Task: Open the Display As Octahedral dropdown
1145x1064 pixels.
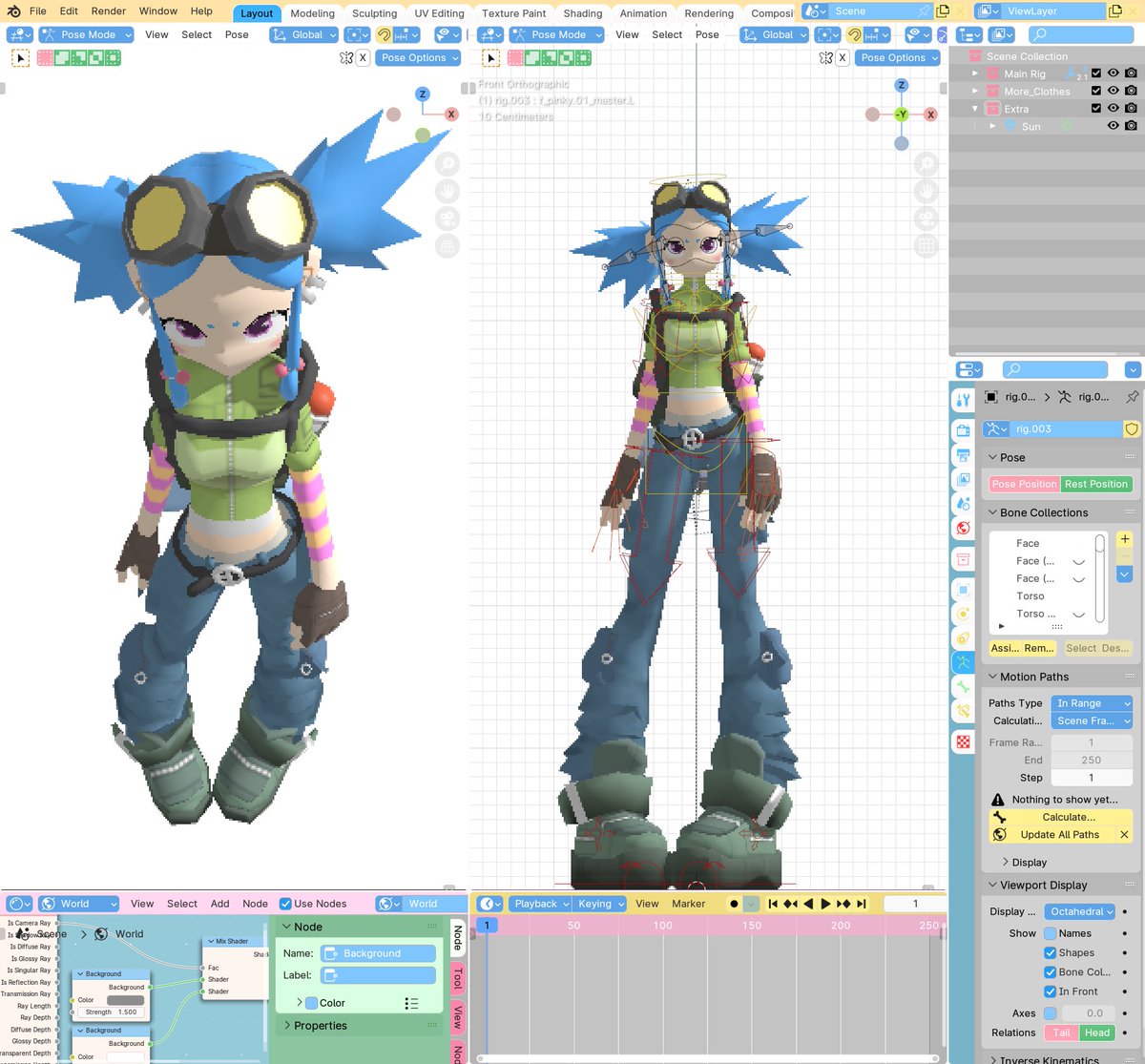Action: pos(1080,911)
